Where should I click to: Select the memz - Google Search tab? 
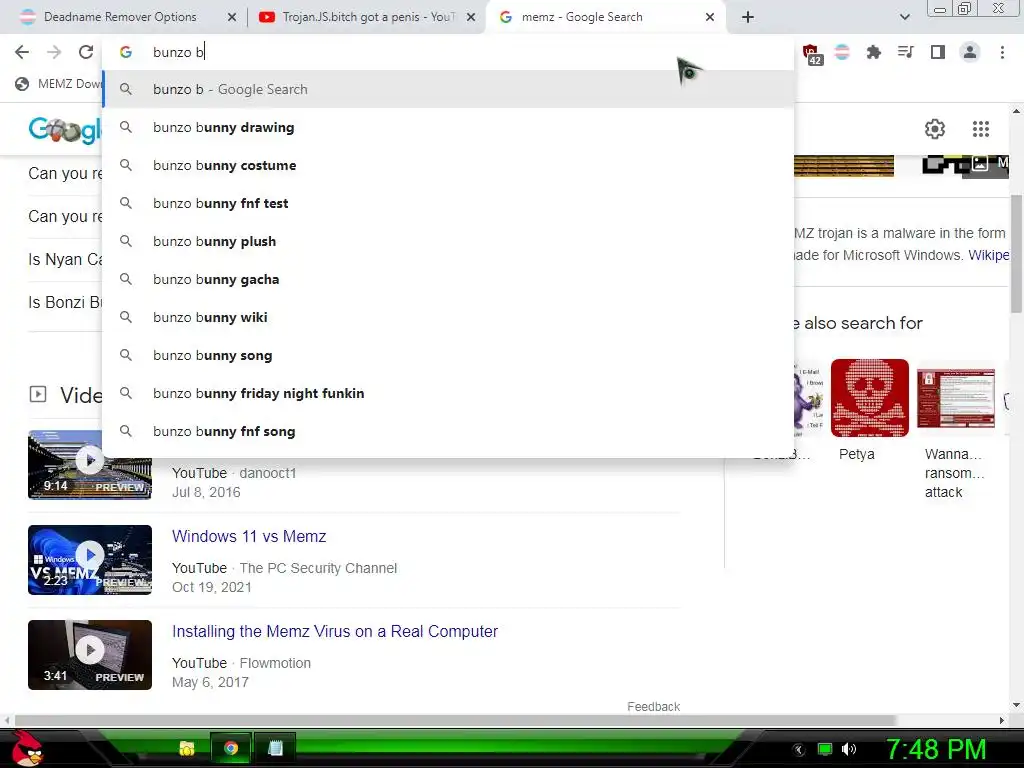point(604,17)
